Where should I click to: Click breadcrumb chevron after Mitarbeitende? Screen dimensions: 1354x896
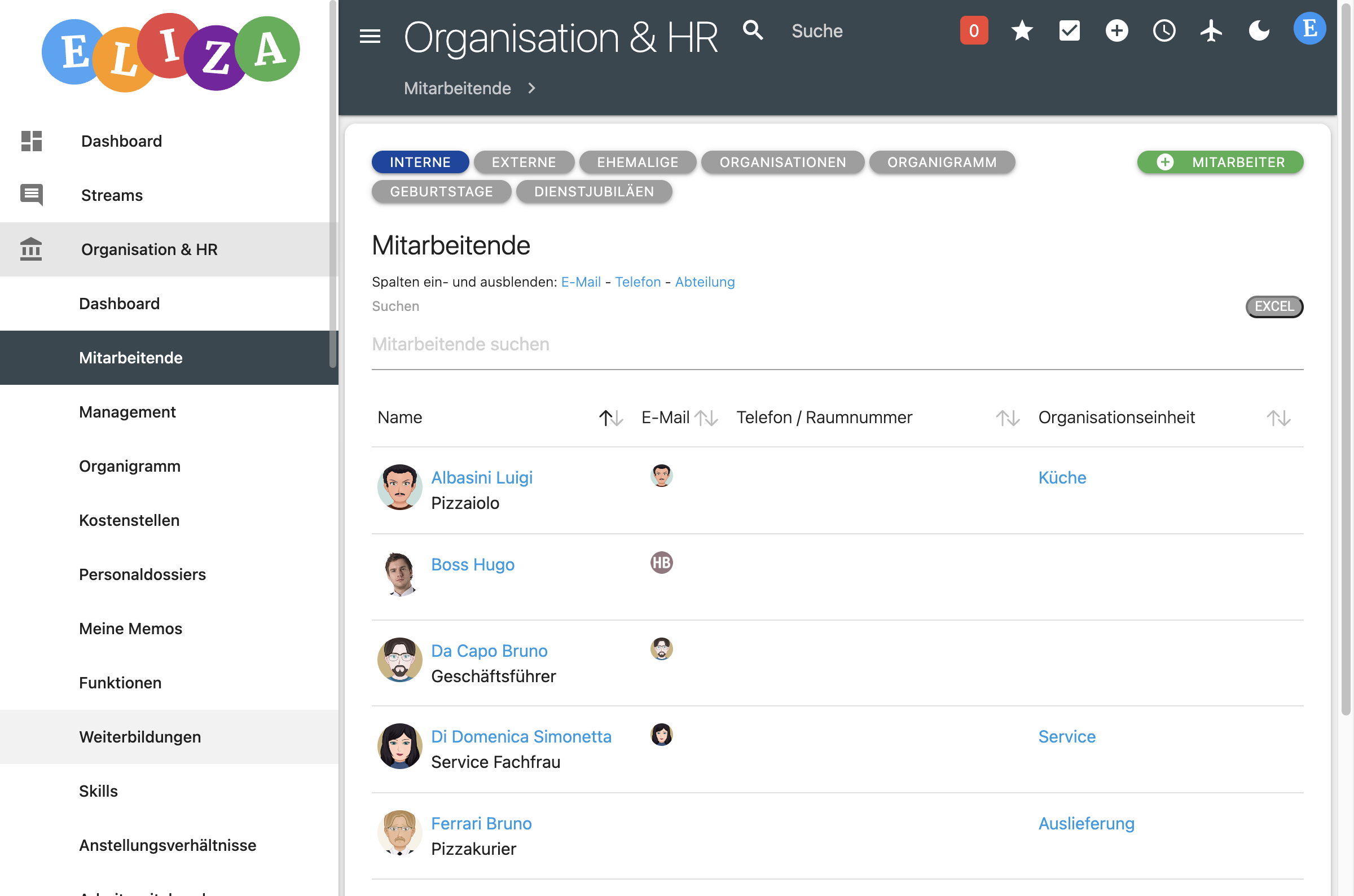pyautogui.click(x=532, y=88)
